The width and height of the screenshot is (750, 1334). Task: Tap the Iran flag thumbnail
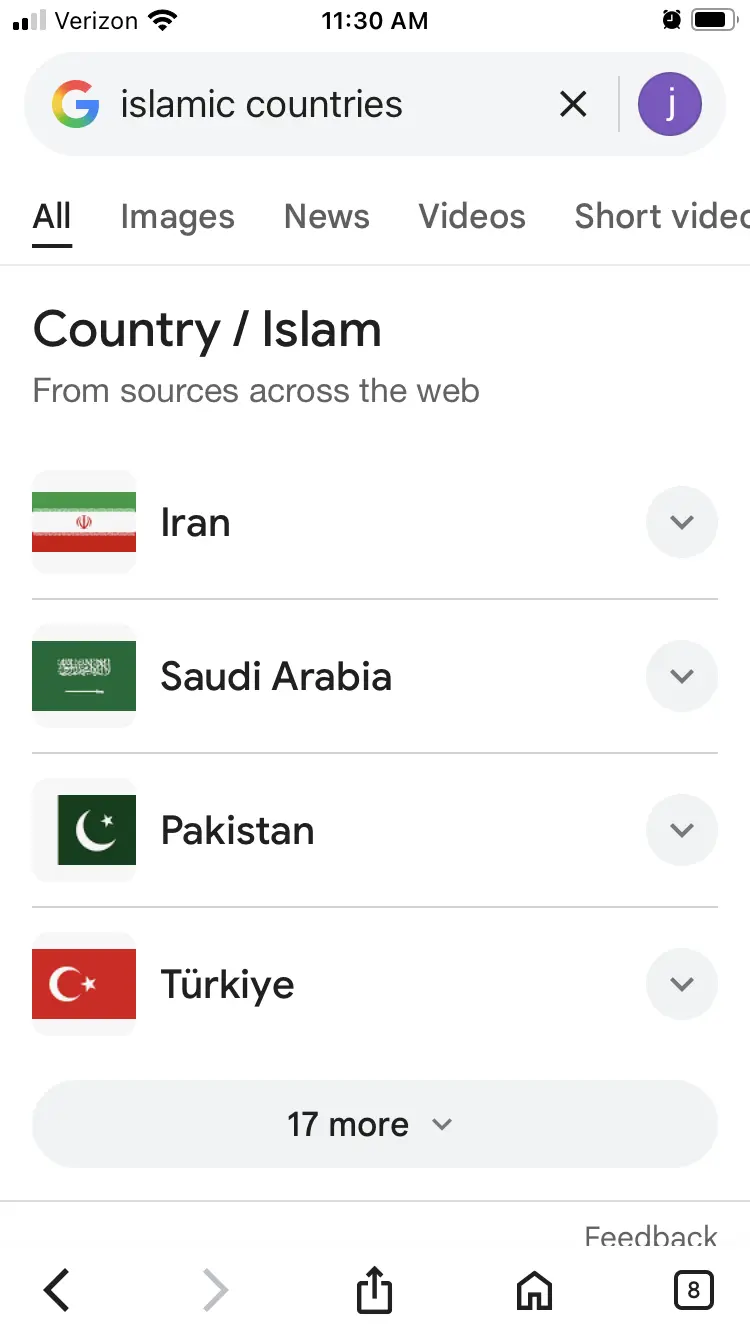tap(84, 522)
